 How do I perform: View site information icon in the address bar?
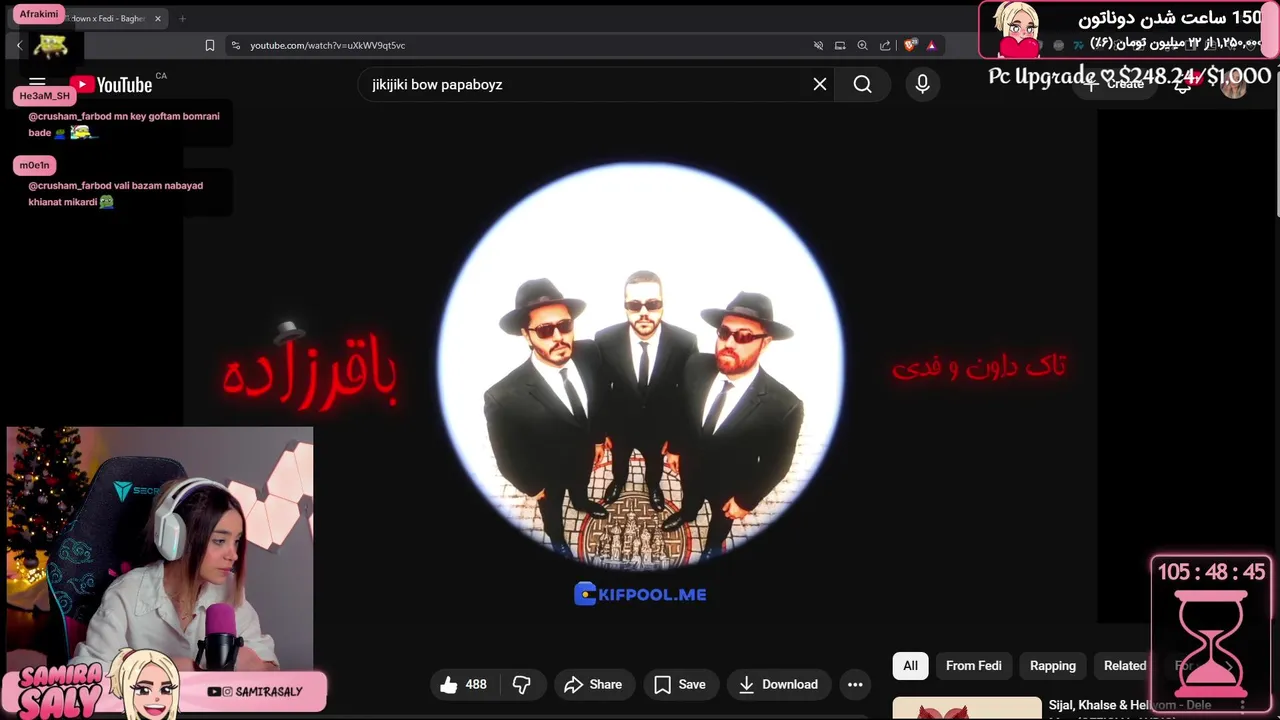click(235, 45)
